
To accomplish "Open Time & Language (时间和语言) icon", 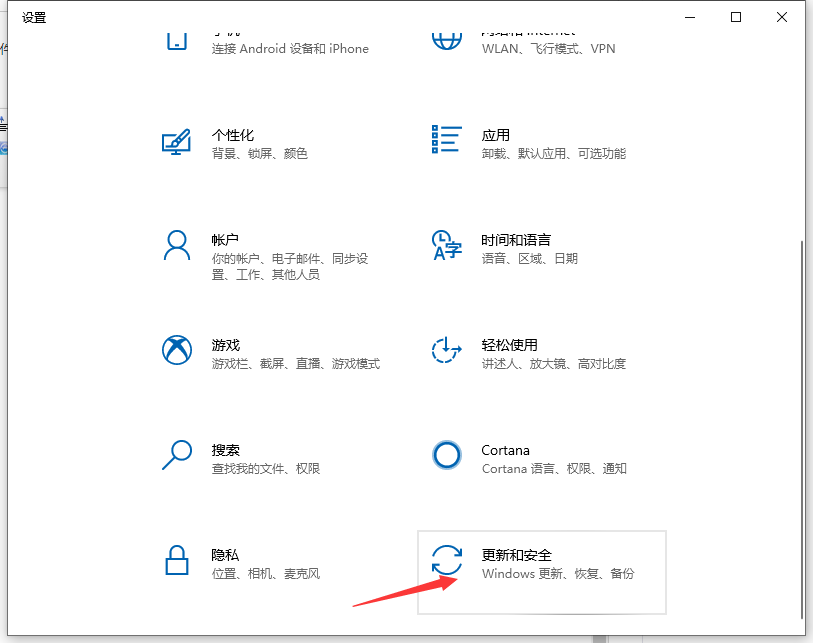I will pyautogui.click(x=446, y=244).
